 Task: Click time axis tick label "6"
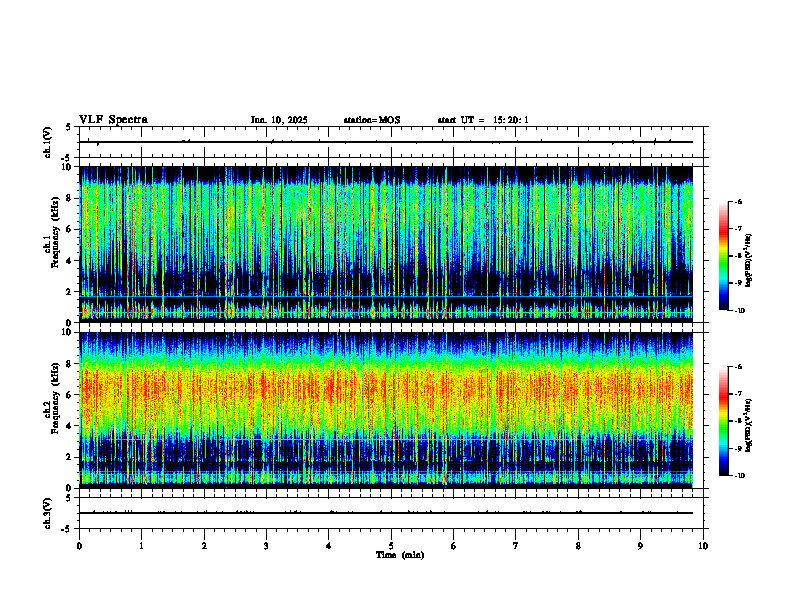coord(454,546)
